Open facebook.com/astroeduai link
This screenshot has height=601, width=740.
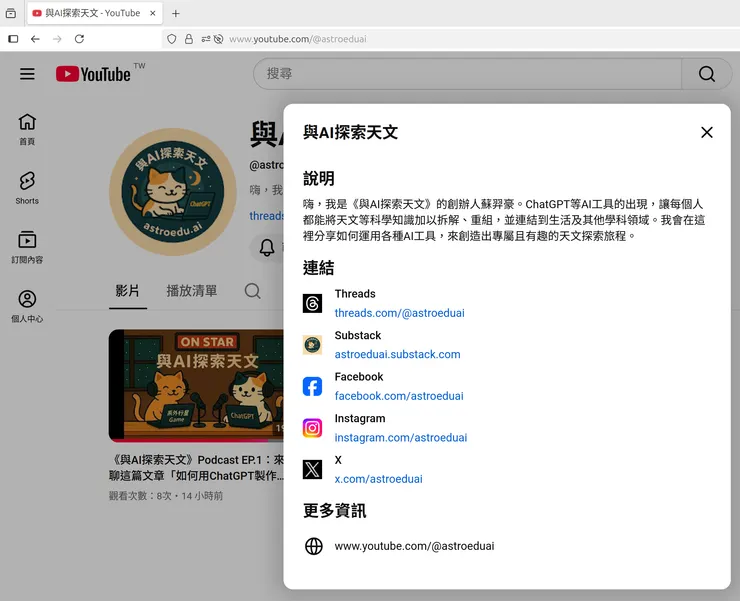tap(399, 396)
